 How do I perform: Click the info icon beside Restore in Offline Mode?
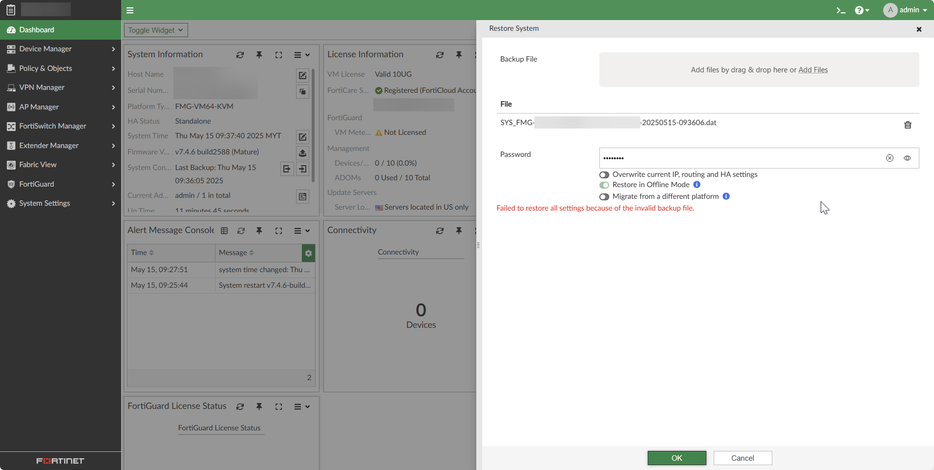pos(697,185)
